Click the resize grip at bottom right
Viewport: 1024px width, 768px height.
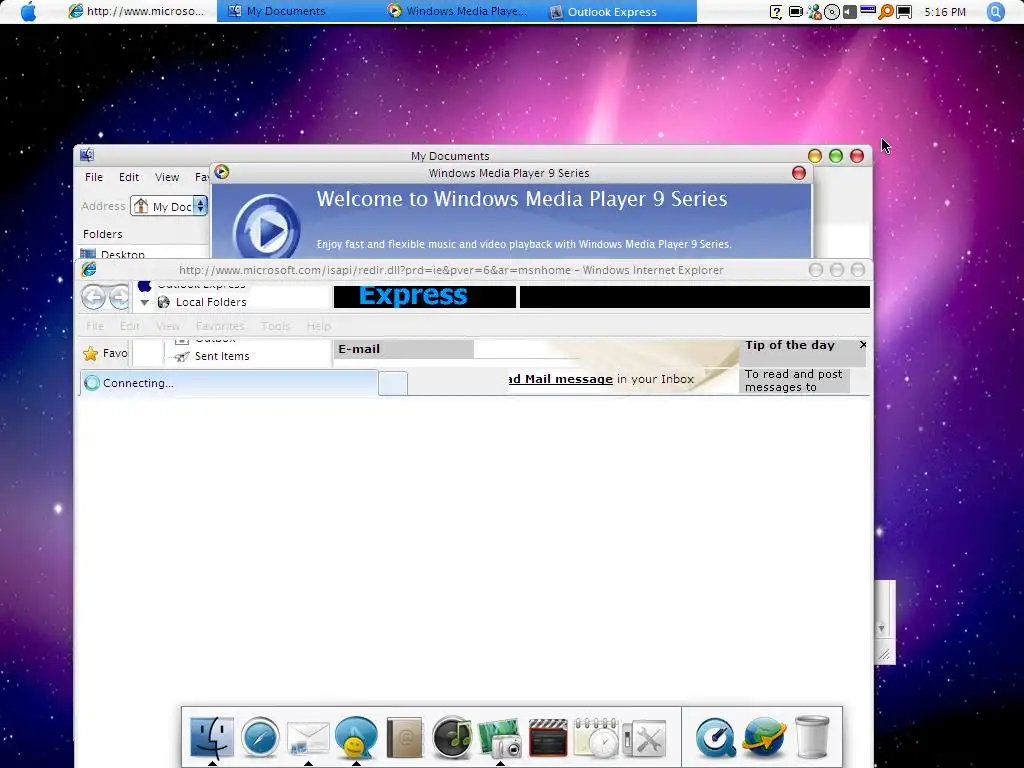coord(884,654)
